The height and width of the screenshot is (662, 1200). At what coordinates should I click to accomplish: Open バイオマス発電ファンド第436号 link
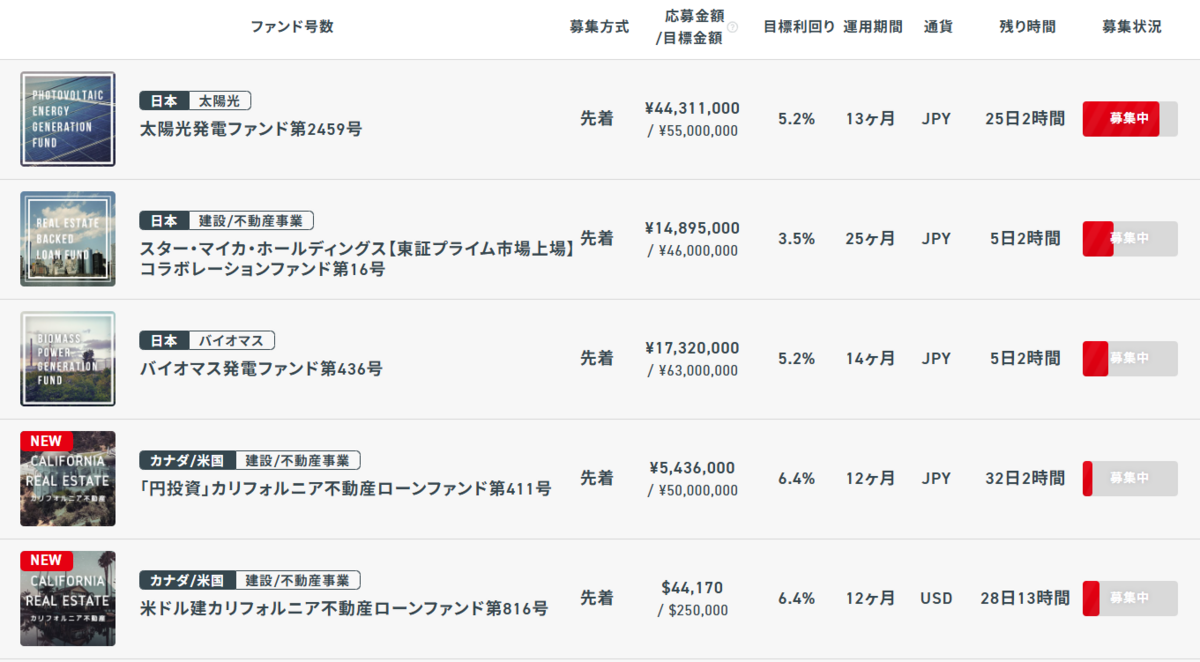tap(261, 369)
